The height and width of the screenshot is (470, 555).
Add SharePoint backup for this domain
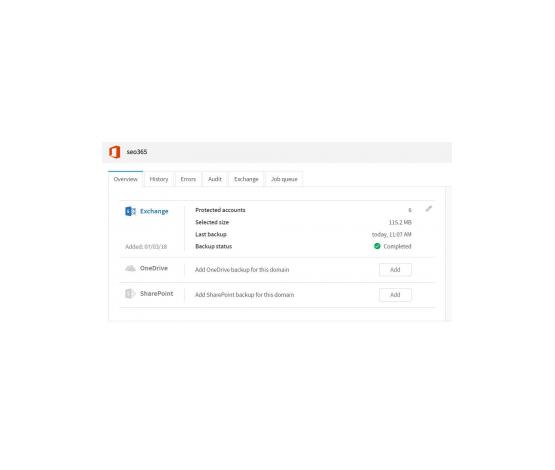point(395,295)
